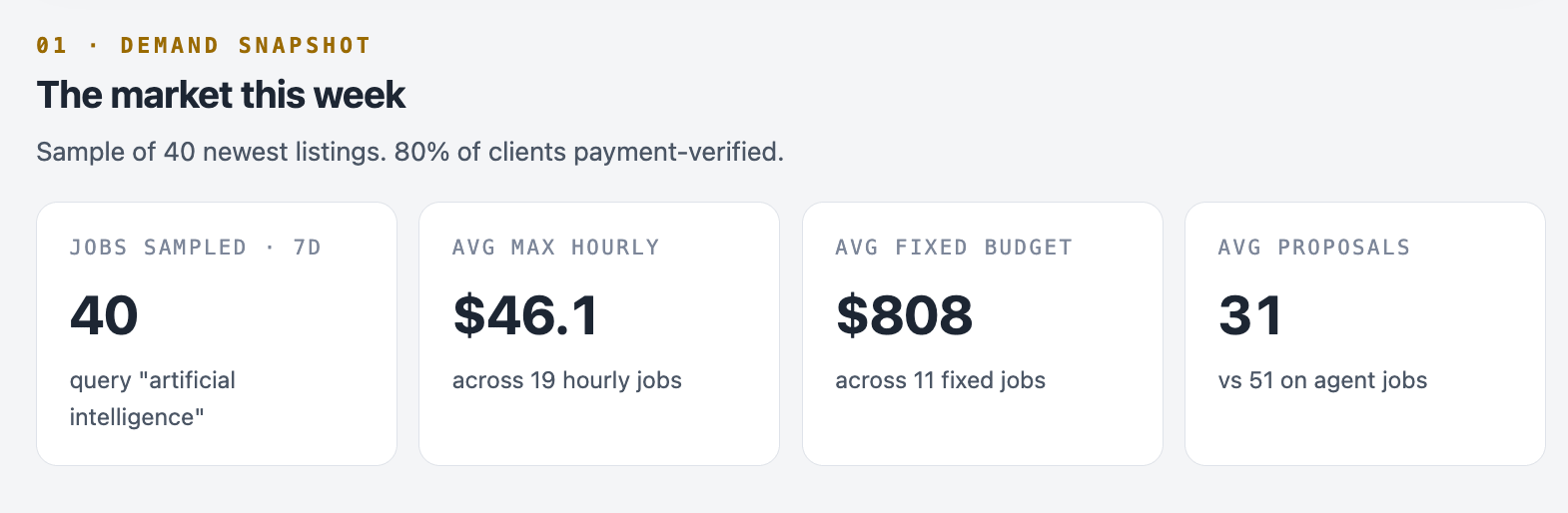Click the "80% of clients payment-verified" text

pyautogui.click(x=589, y=152)
